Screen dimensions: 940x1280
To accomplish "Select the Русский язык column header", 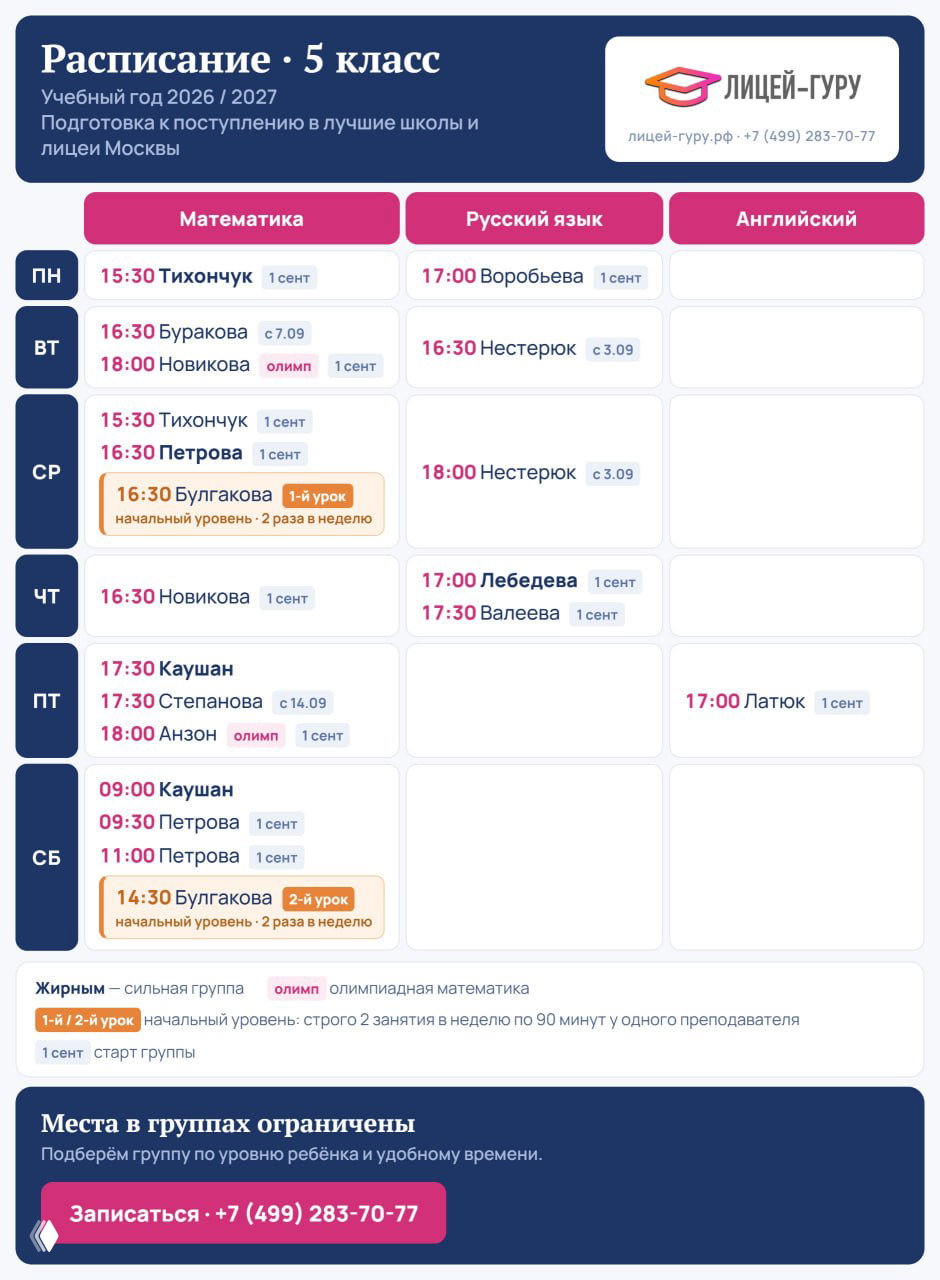I will click(x=534, y=218).
